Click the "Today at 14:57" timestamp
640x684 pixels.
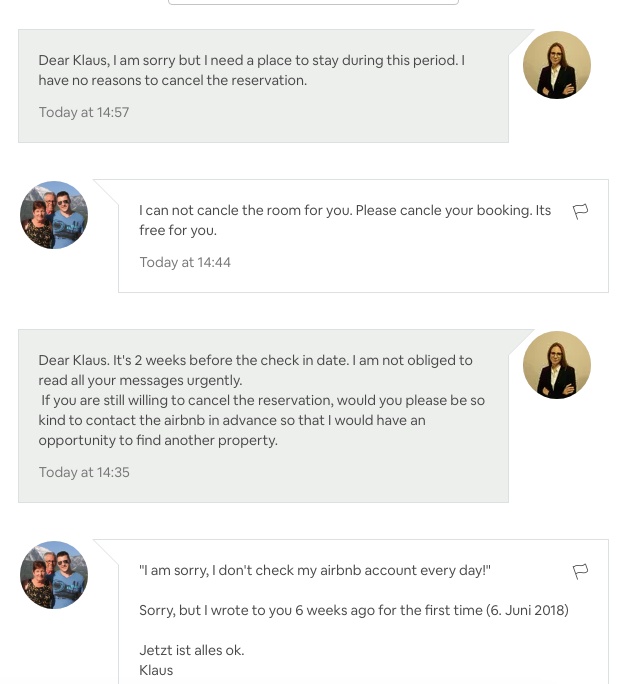[x=84, y=112]
